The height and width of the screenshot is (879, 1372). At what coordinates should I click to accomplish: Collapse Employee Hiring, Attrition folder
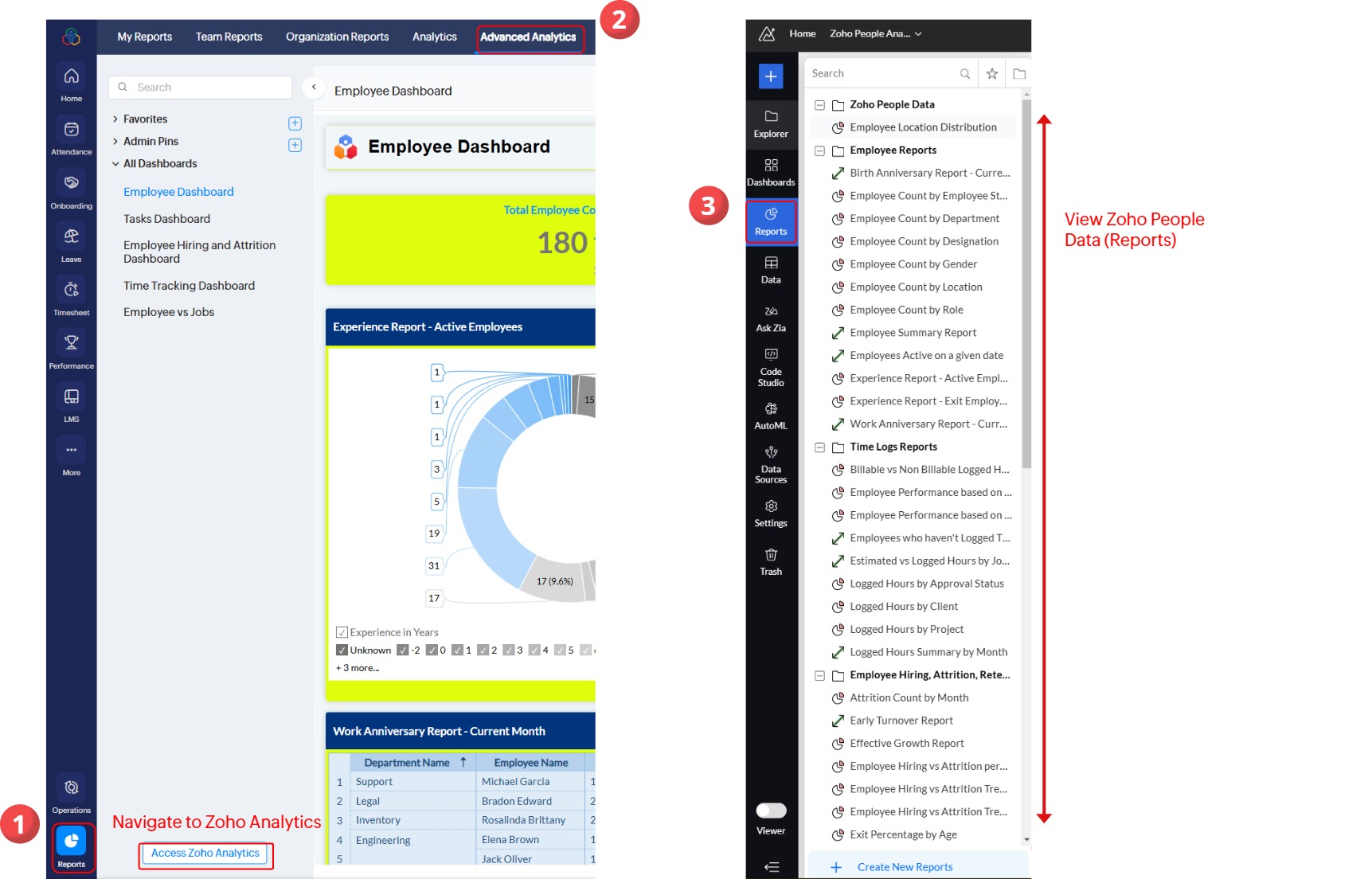(x=819, y=676)
